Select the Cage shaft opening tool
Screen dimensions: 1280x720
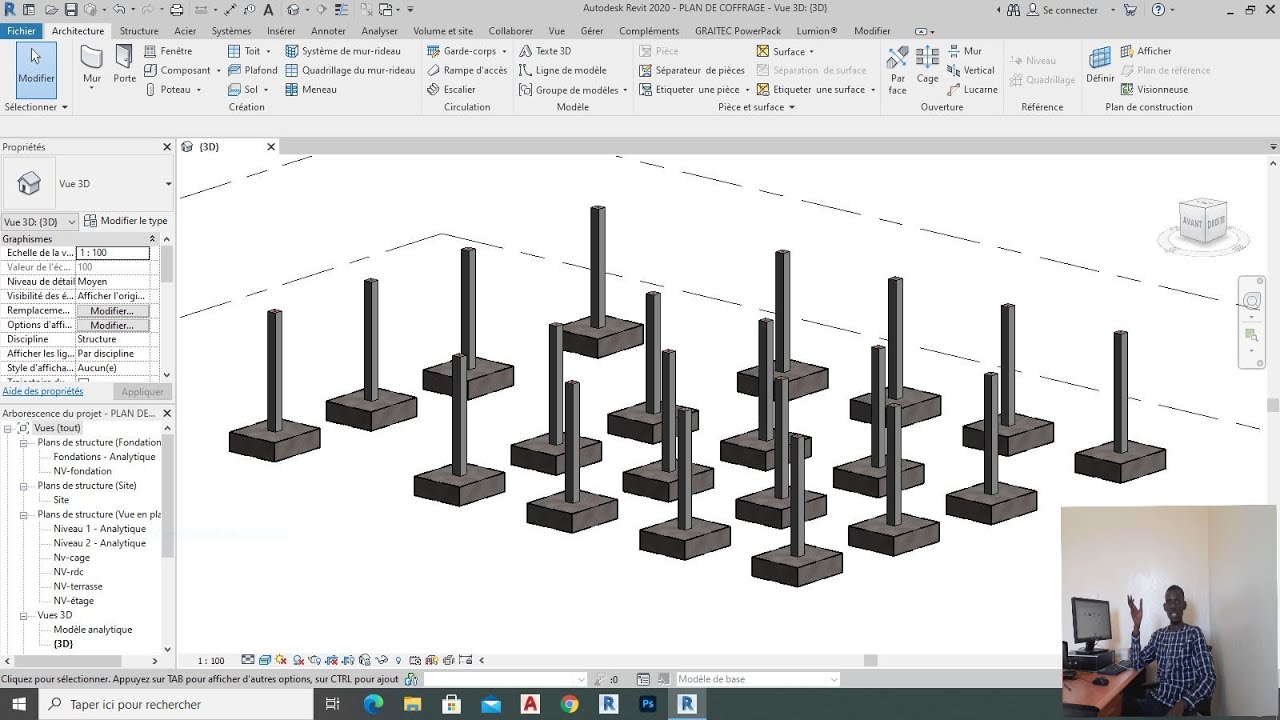click(928, 65)
